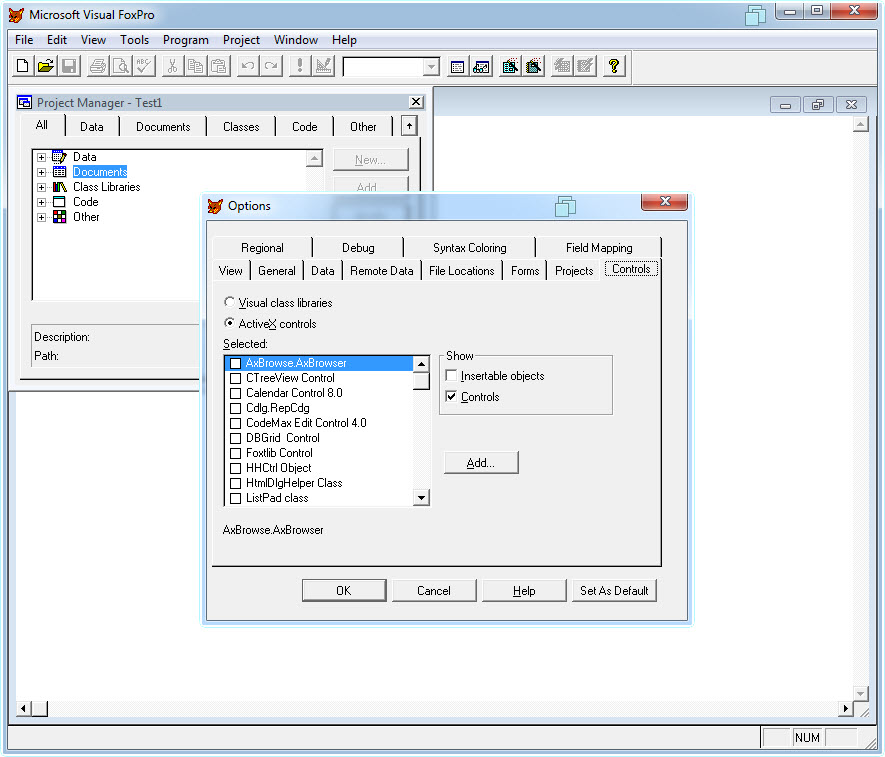Click the ListPad class entry text
This screenshot has height=757, width=885.
click(277, 498)
